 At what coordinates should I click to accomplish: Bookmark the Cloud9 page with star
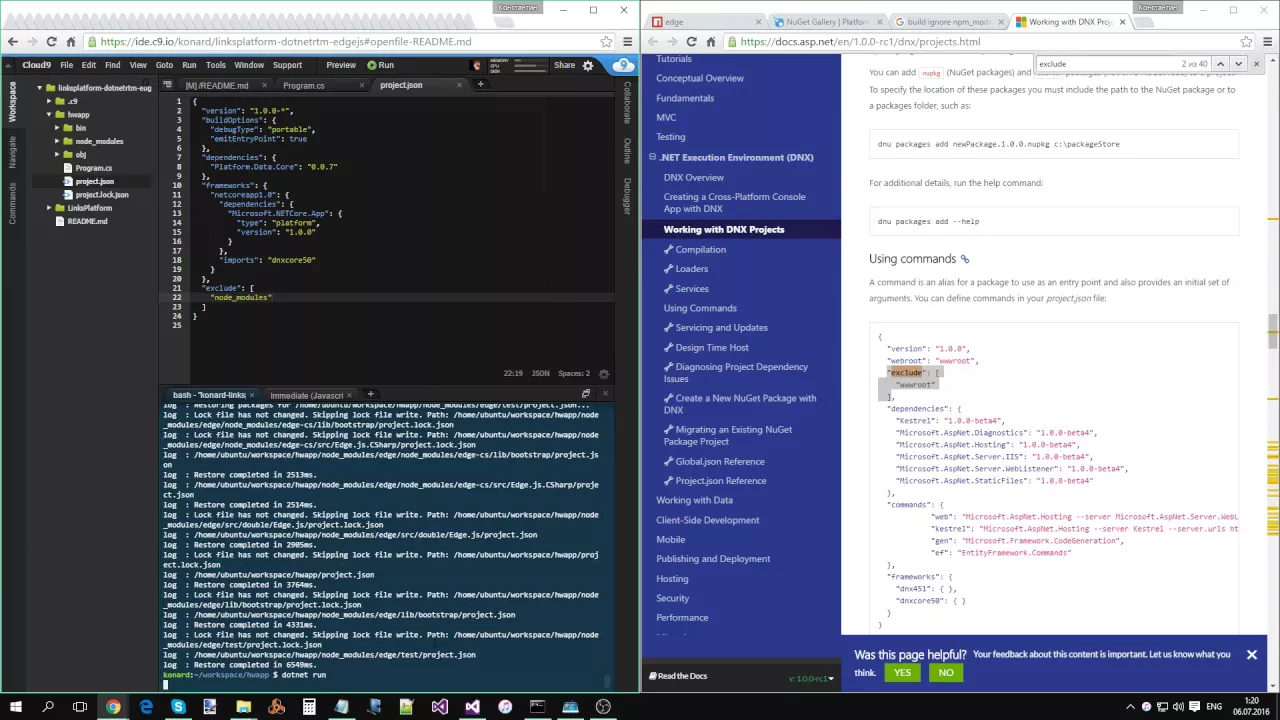606,41
